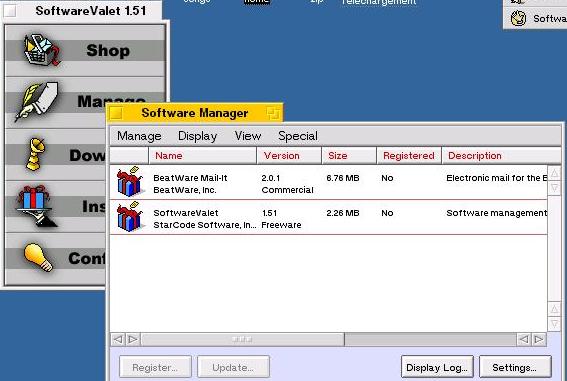567x381 pixels.
Task: Click the Software Manager zoom box icon
Action: click(x=273, y=113)
